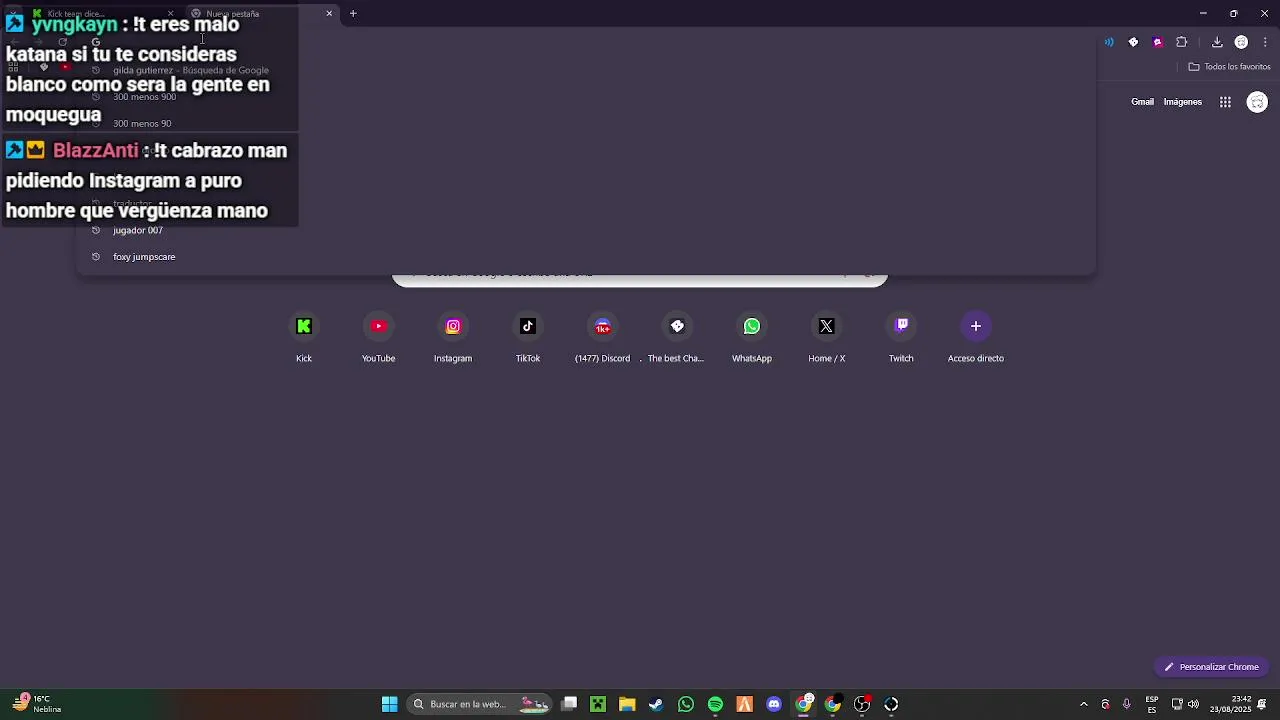Image resolution: width=1280 pixels, height=720 pixels.
Task: Open the Instagram shortcut tile
Action: (453, 338)
